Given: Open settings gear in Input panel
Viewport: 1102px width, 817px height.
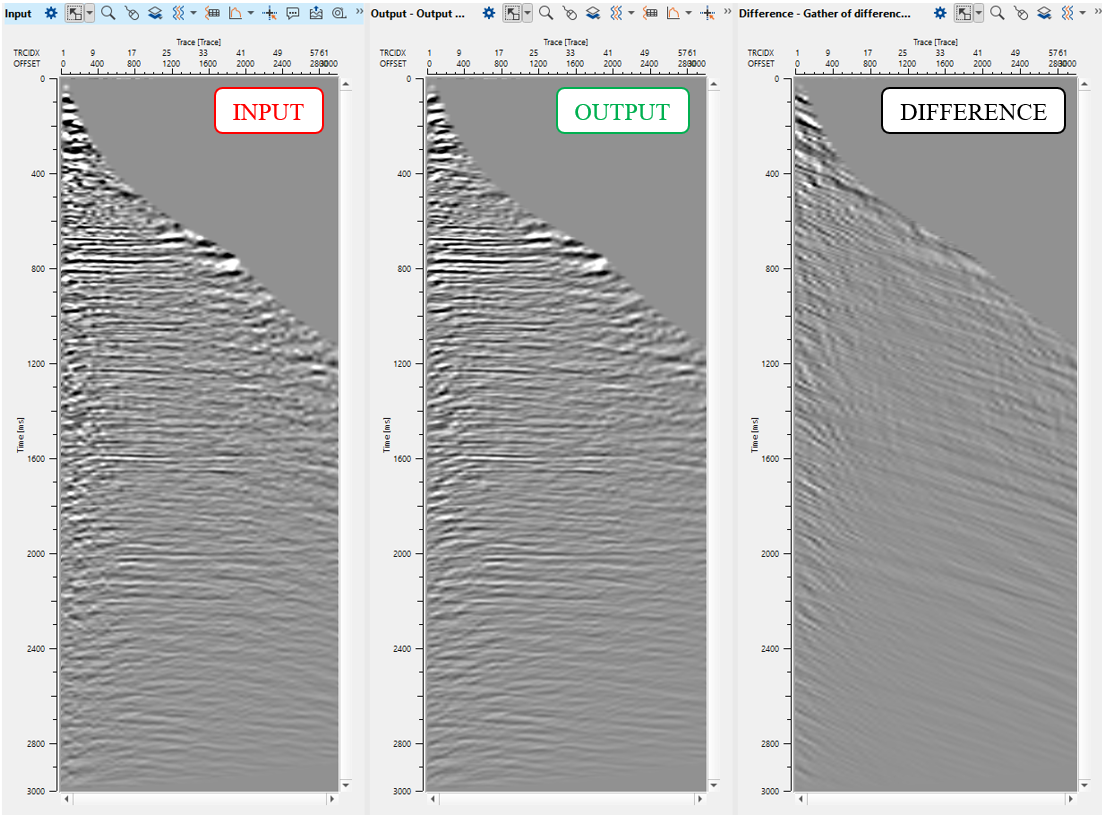Looking at the screenshot, I should 51,14.
